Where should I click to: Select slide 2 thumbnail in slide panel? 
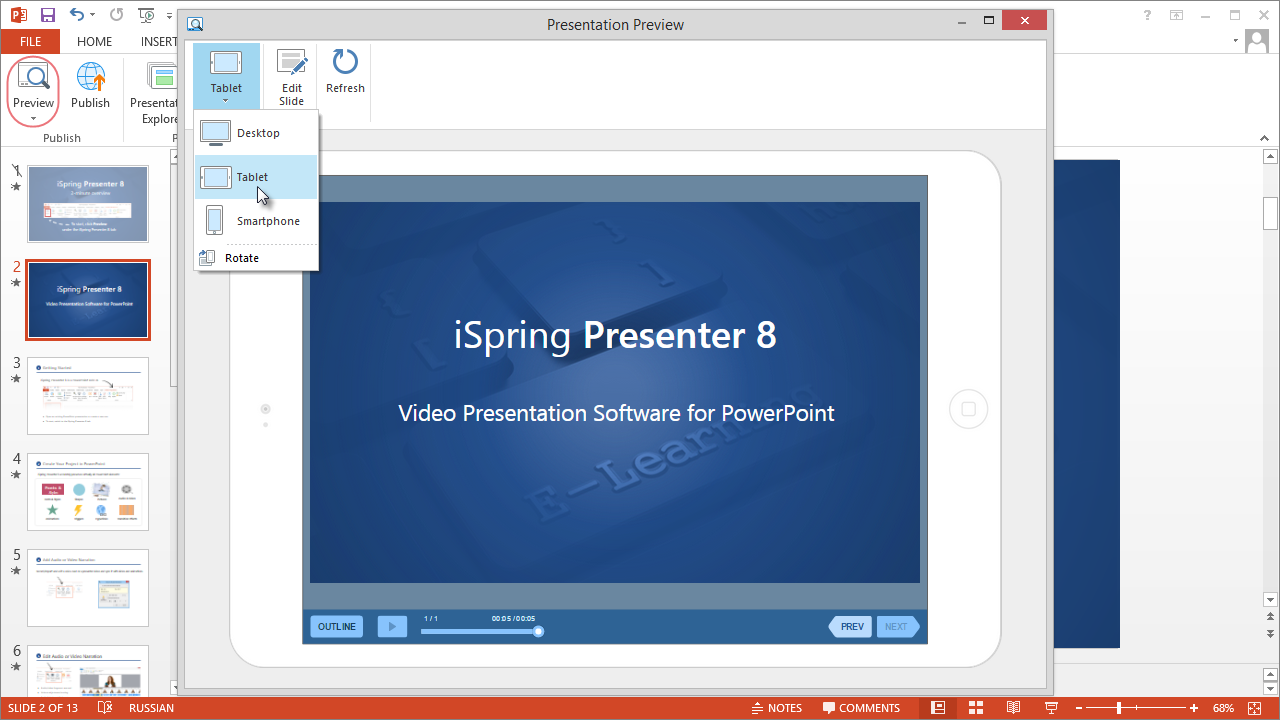click(88, 300)
